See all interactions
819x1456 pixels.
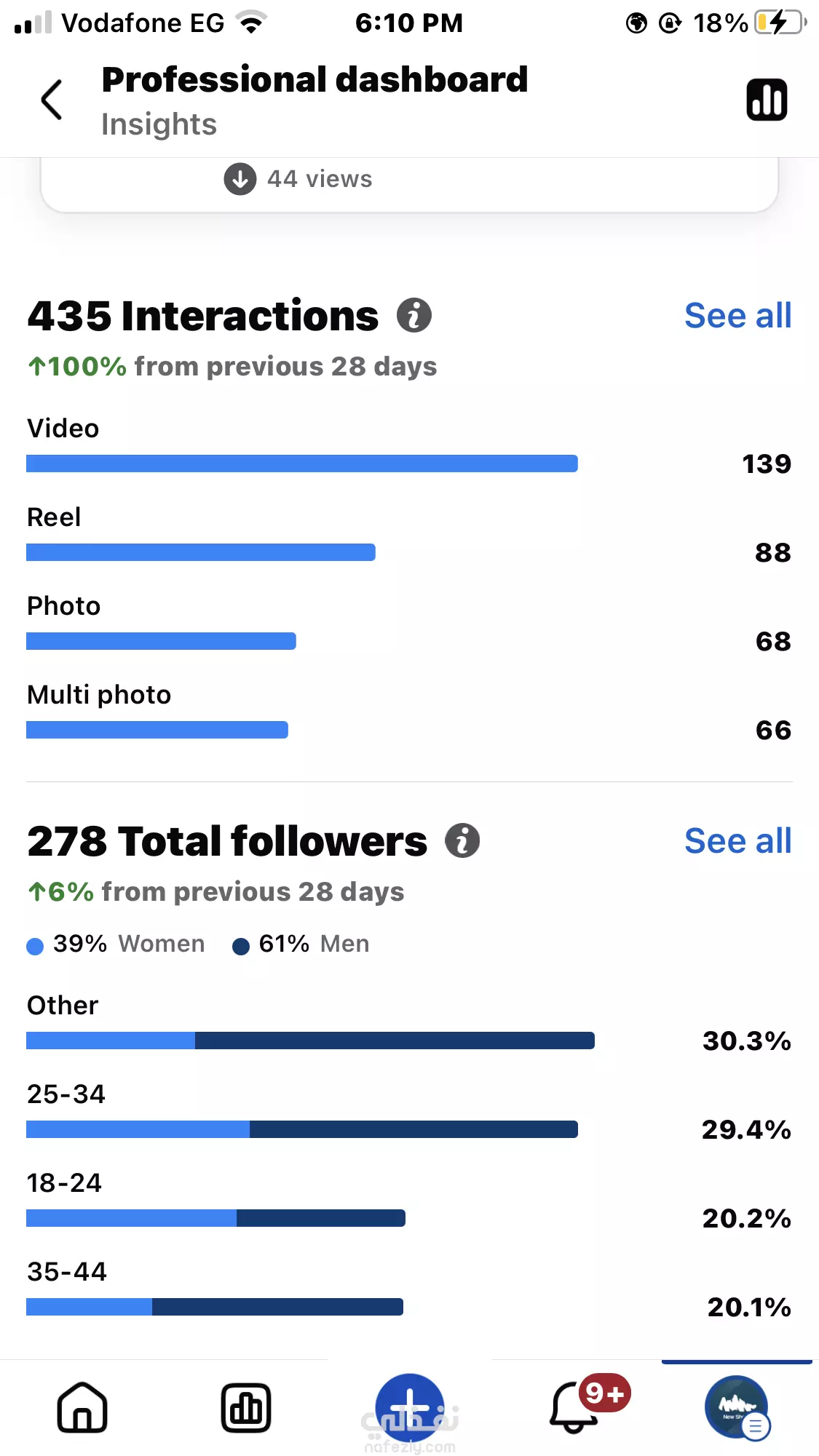[737, 316]
